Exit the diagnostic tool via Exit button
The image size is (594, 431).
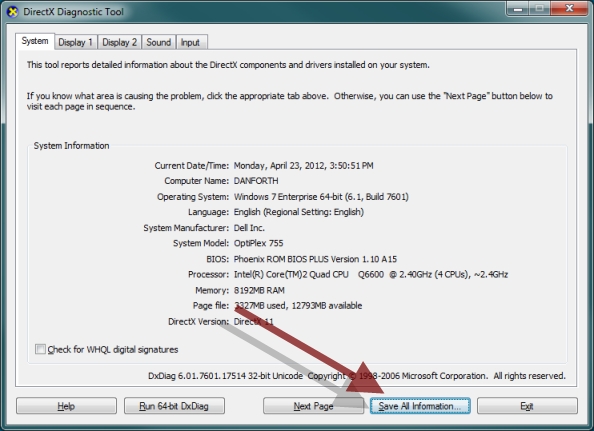(527, 406)
